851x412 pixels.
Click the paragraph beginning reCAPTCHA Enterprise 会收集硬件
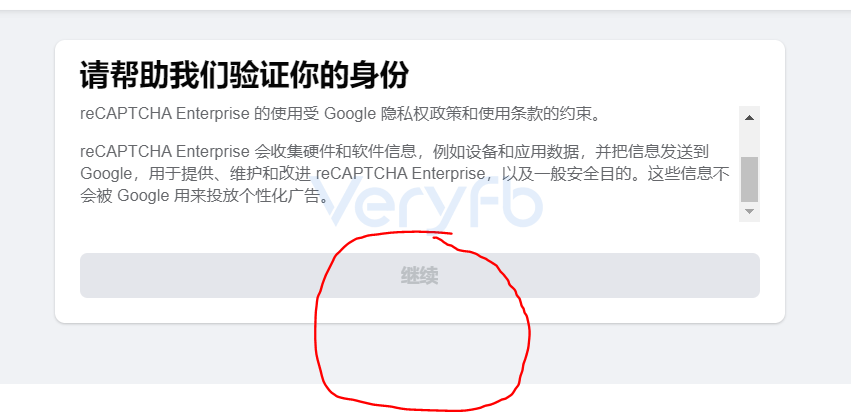(405, 173)
